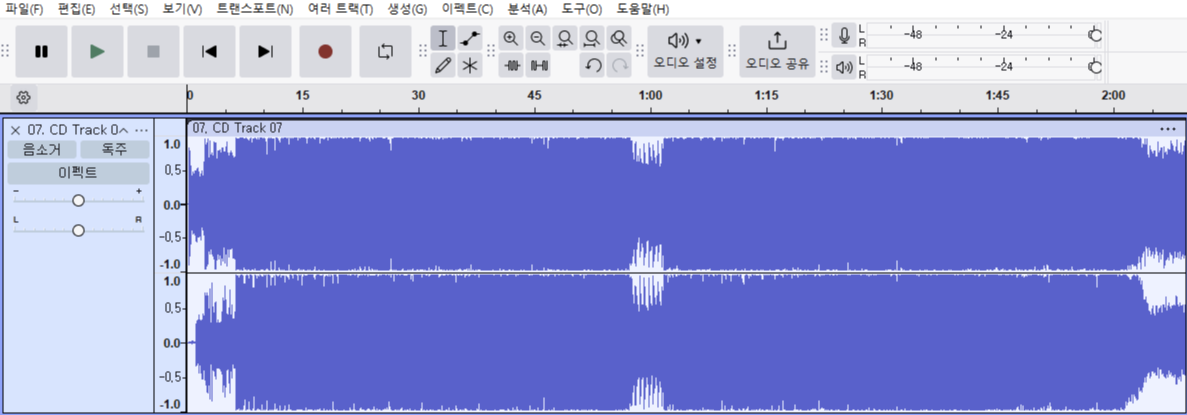Pause playback with the Pause button
The width and height of the screenshot is (1187, 415).
click(42, 51)
